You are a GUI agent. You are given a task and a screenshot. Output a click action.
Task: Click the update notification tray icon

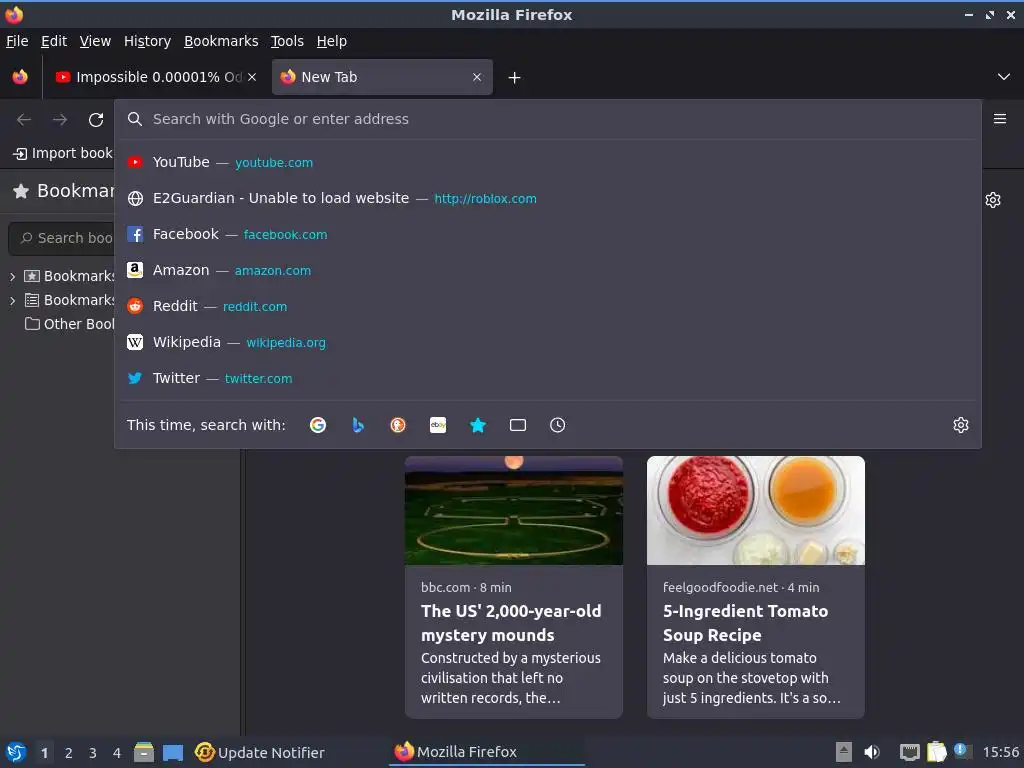(x=961, y=751)
